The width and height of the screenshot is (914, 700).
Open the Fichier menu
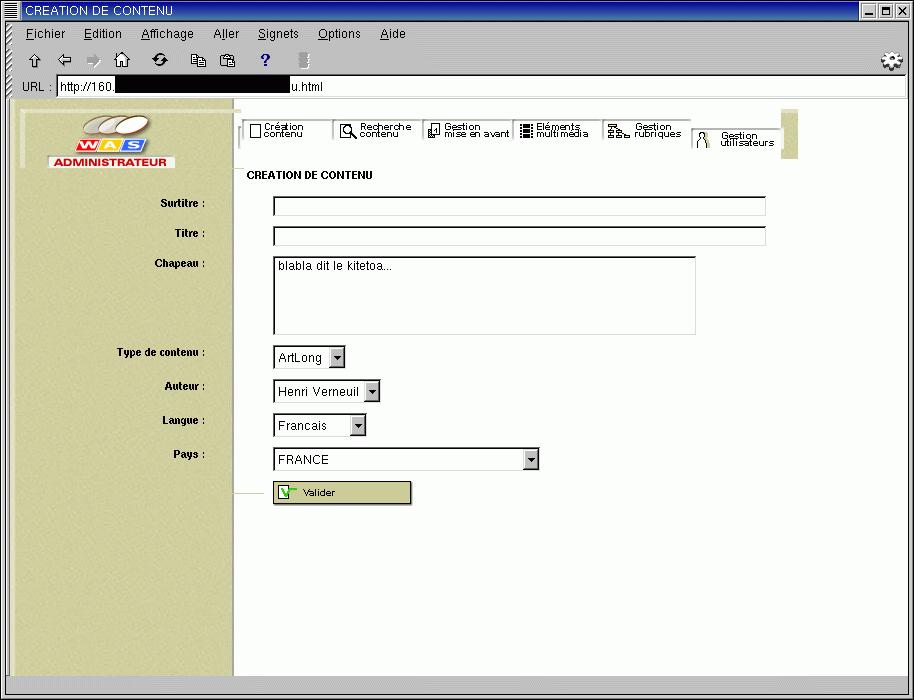coord(45,34)
